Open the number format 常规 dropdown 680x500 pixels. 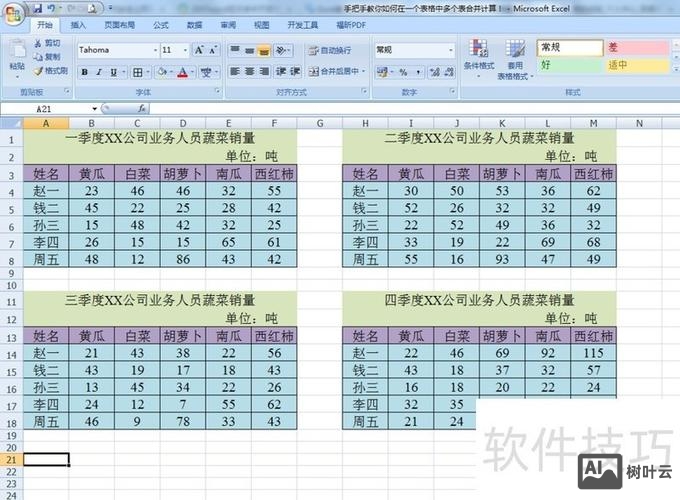tap(451, 50)
